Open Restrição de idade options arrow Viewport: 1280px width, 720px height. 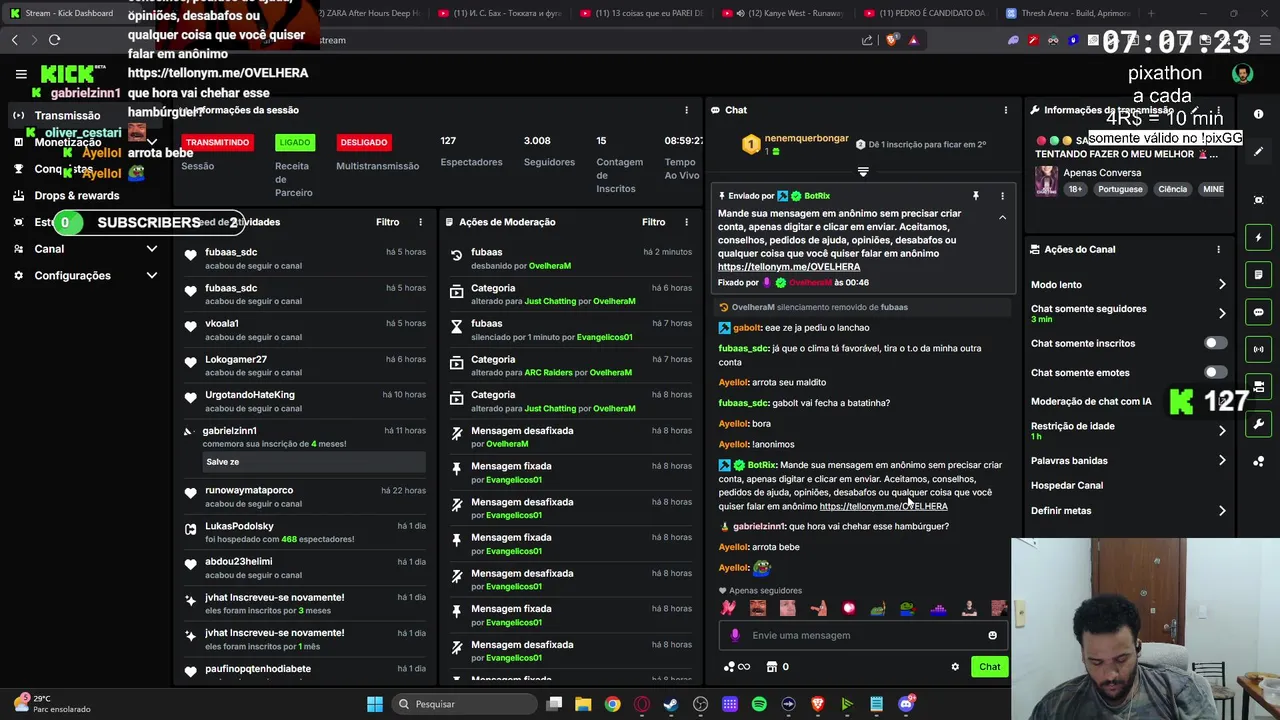(1222, 431)
